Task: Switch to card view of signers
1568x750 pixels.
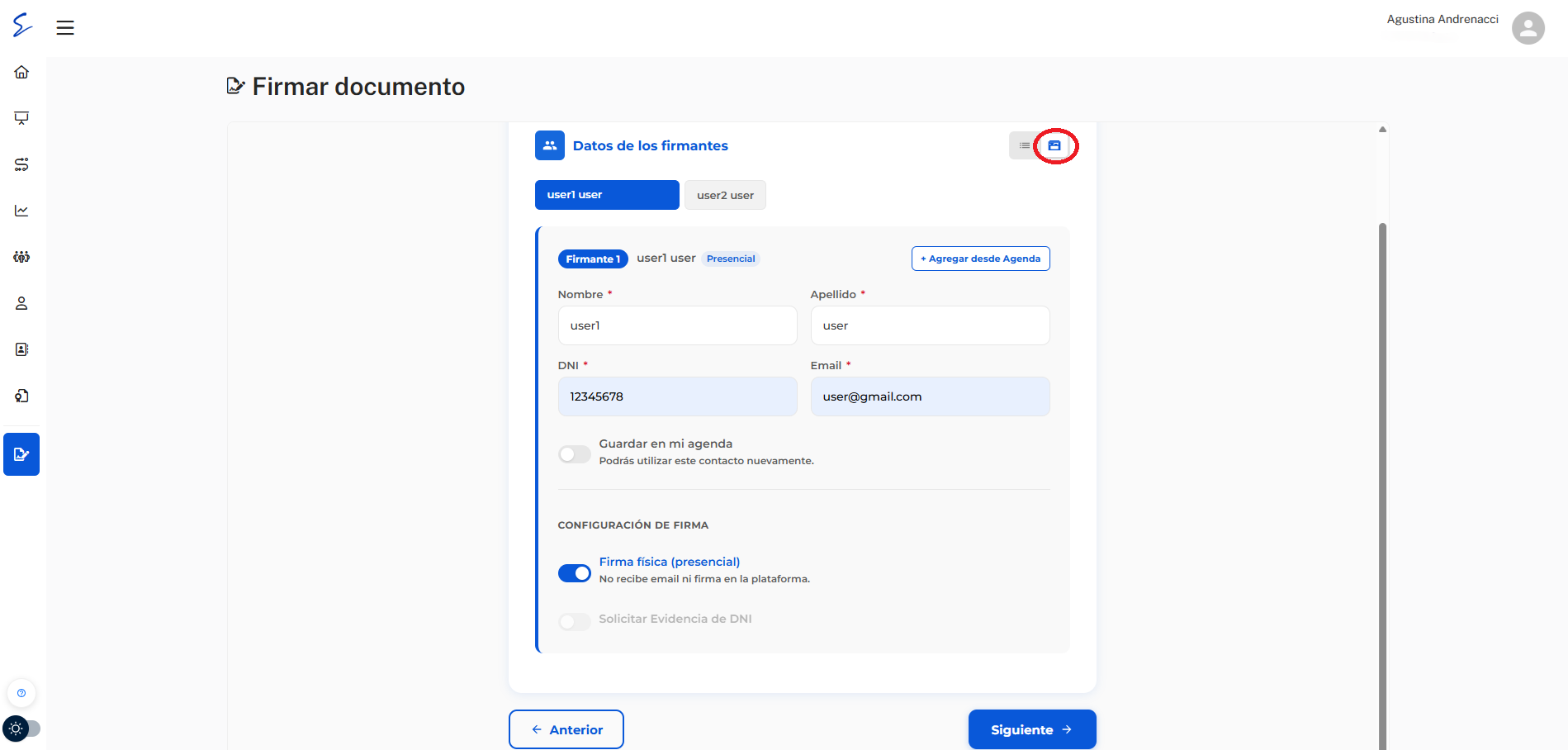Action: tap(1054, 145)
